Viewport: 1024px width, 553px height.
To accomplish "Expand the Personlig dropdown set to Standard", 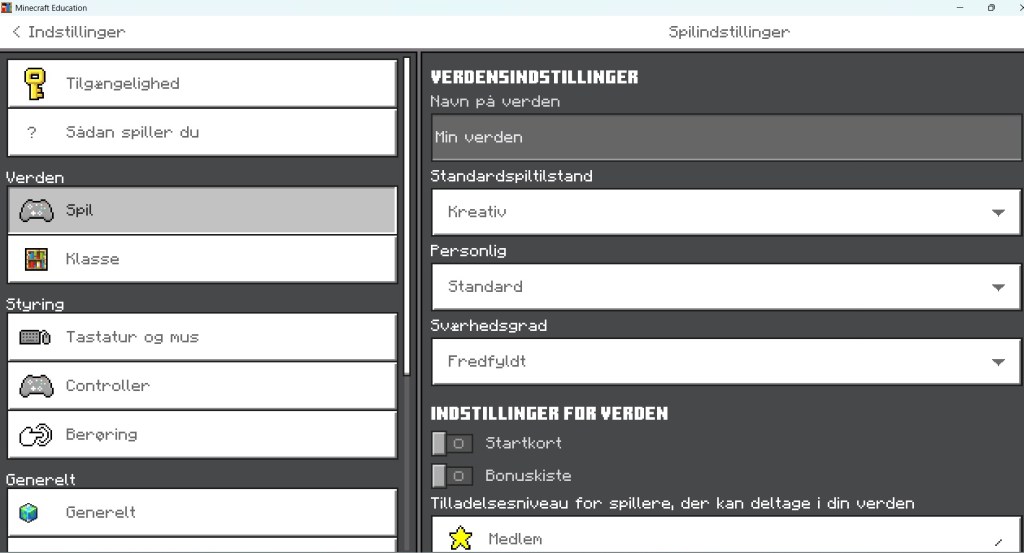I will 725,287.
